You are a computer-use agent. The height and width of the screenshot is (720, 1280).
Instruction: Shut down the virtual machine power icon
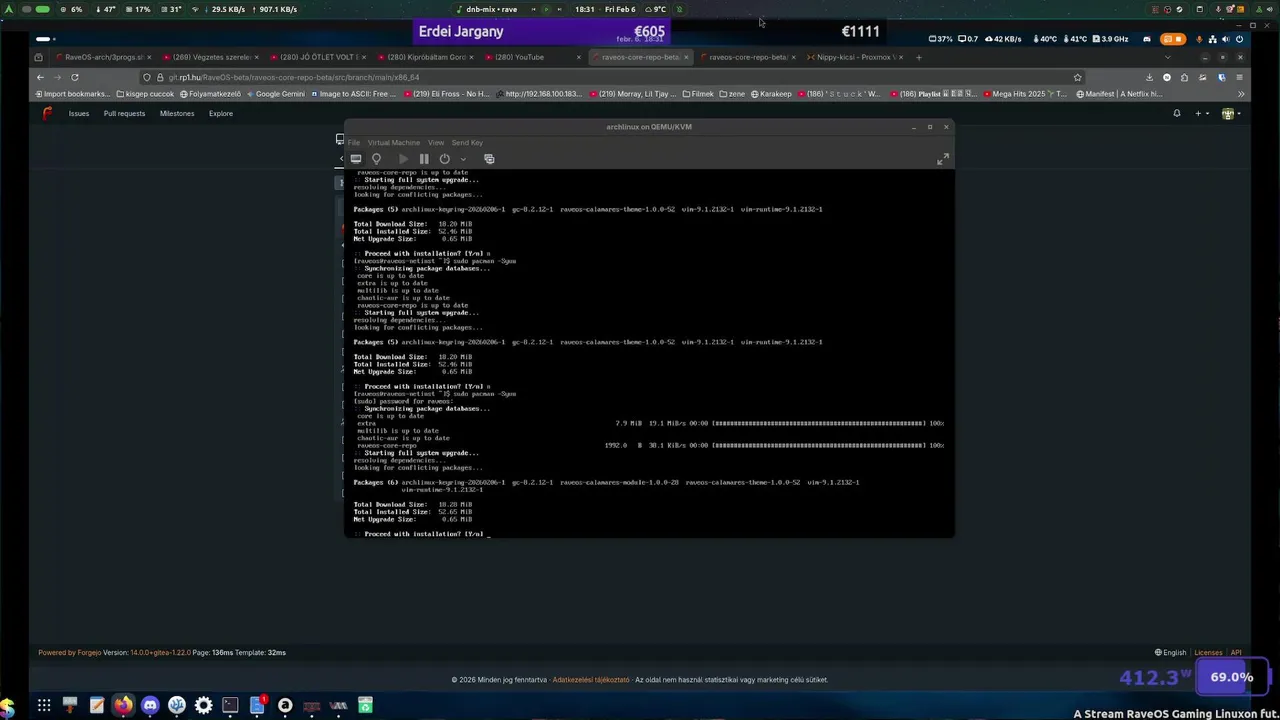click(445, 159)
